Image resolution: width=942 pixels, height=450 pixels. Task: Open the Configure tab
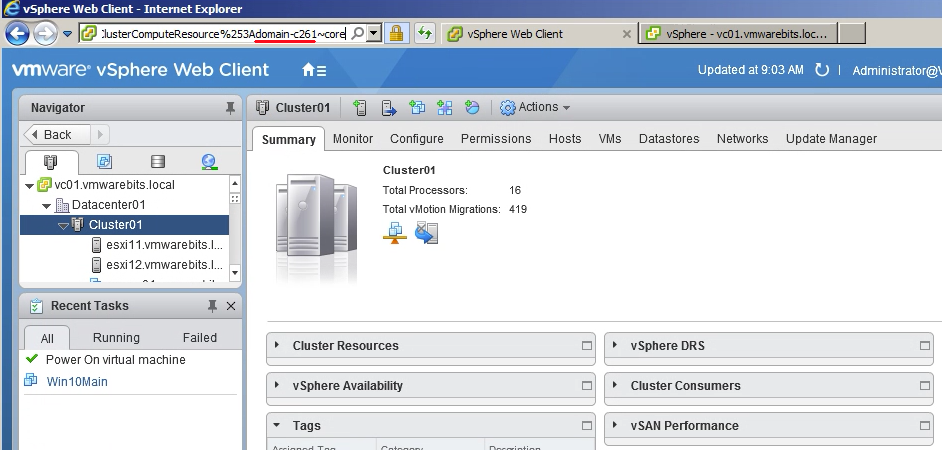417,139
